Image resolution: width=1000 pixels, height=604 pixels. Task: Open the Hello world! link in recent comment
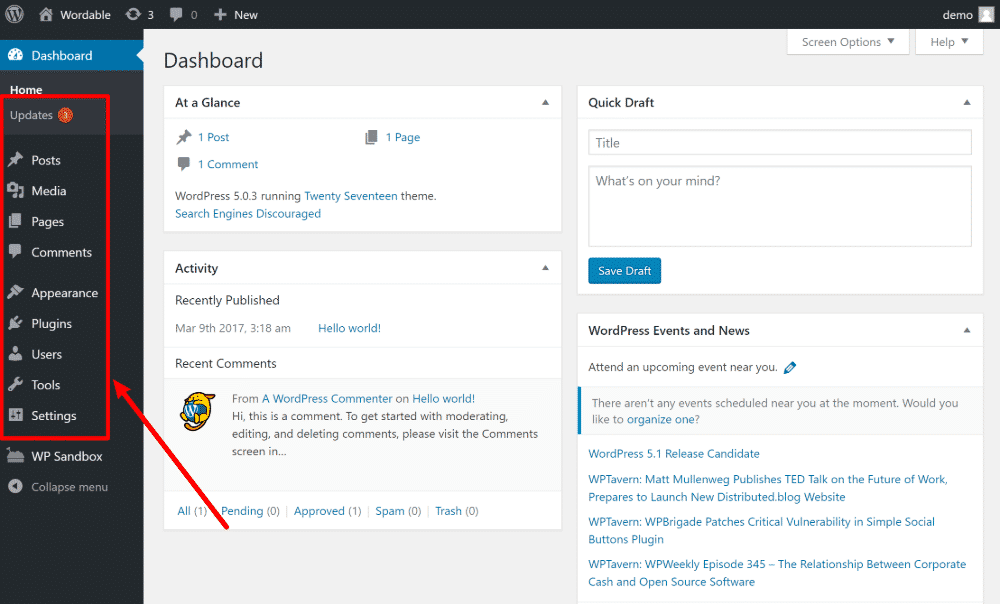pos(443,399)
